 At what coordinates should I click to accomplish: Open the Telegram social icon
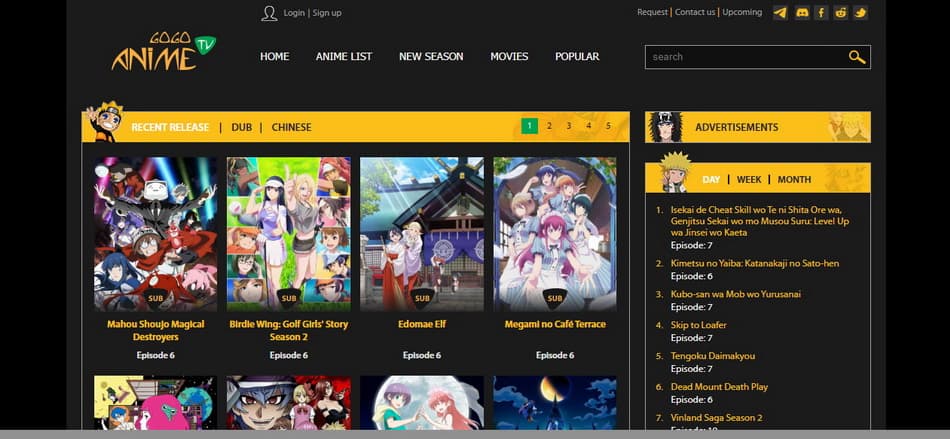point(780,13)
